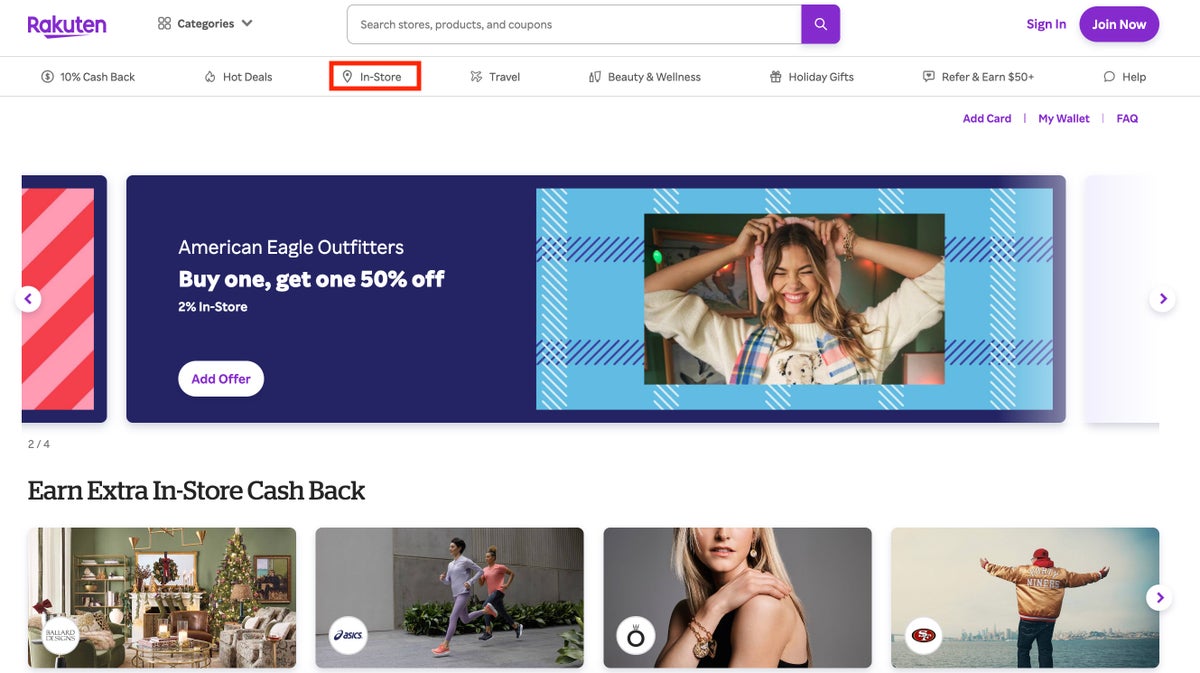Viewport: 1200px width, 673px height.
Task: Open Holiday Gifts from the gift icon
Action: (775, 77)
